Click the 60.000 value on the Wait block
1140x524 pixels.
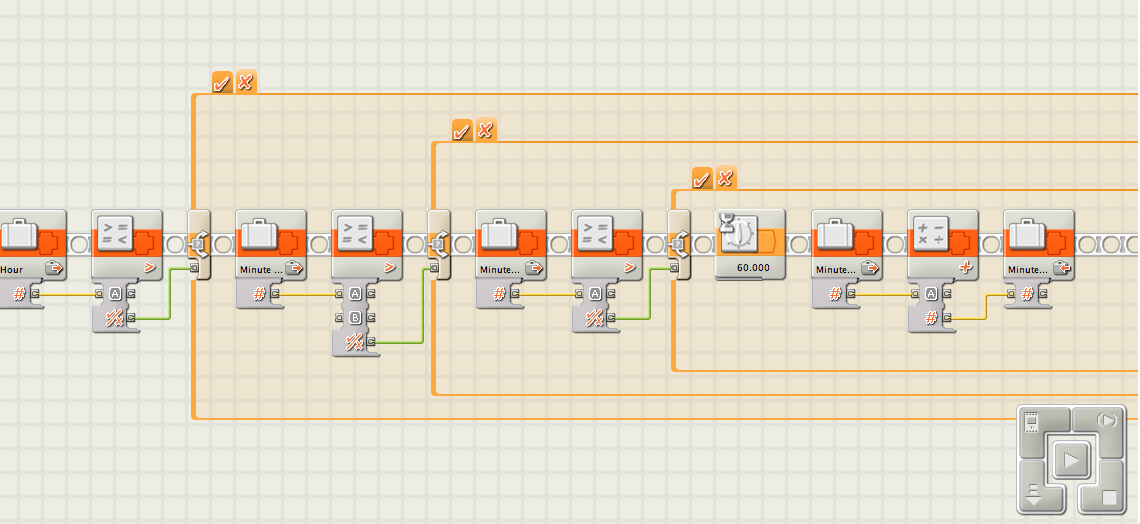pos(753,267)
